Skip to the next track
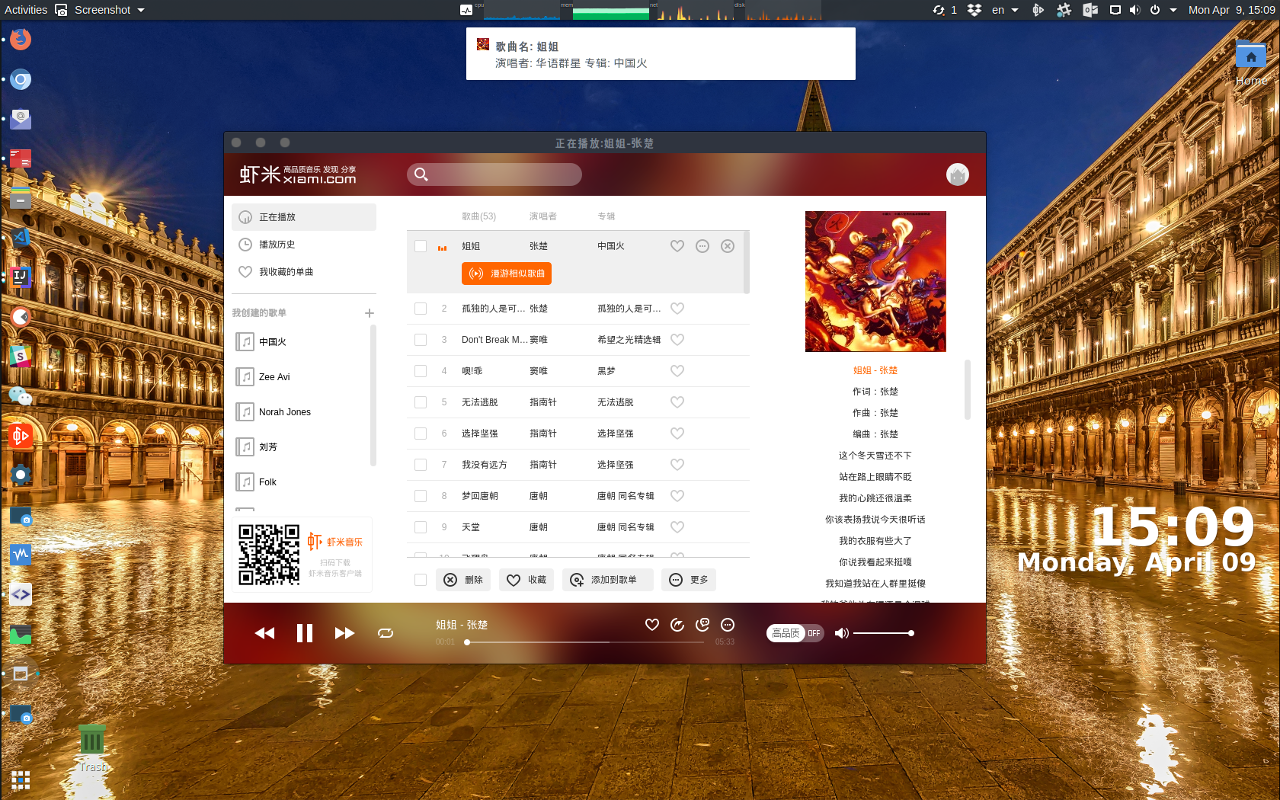1280x800 pixels. (345, 633)
